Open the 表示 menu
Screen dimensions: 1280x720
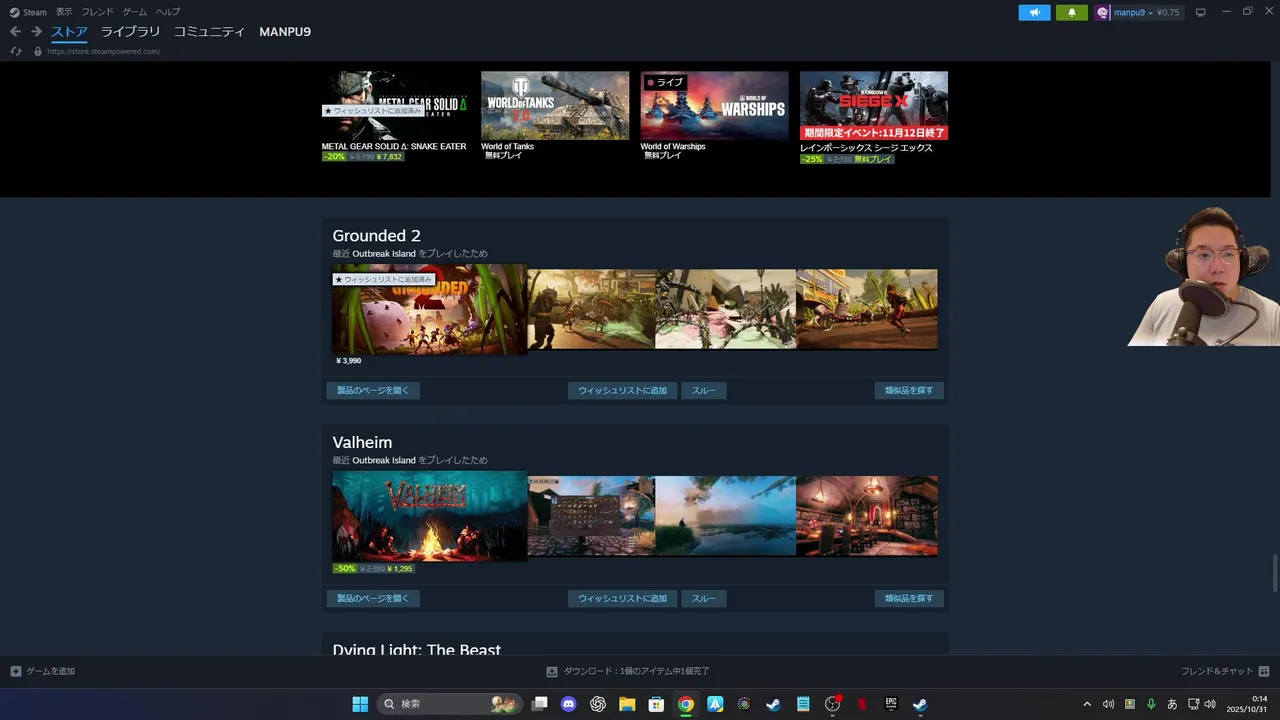[x=64, y=12]
